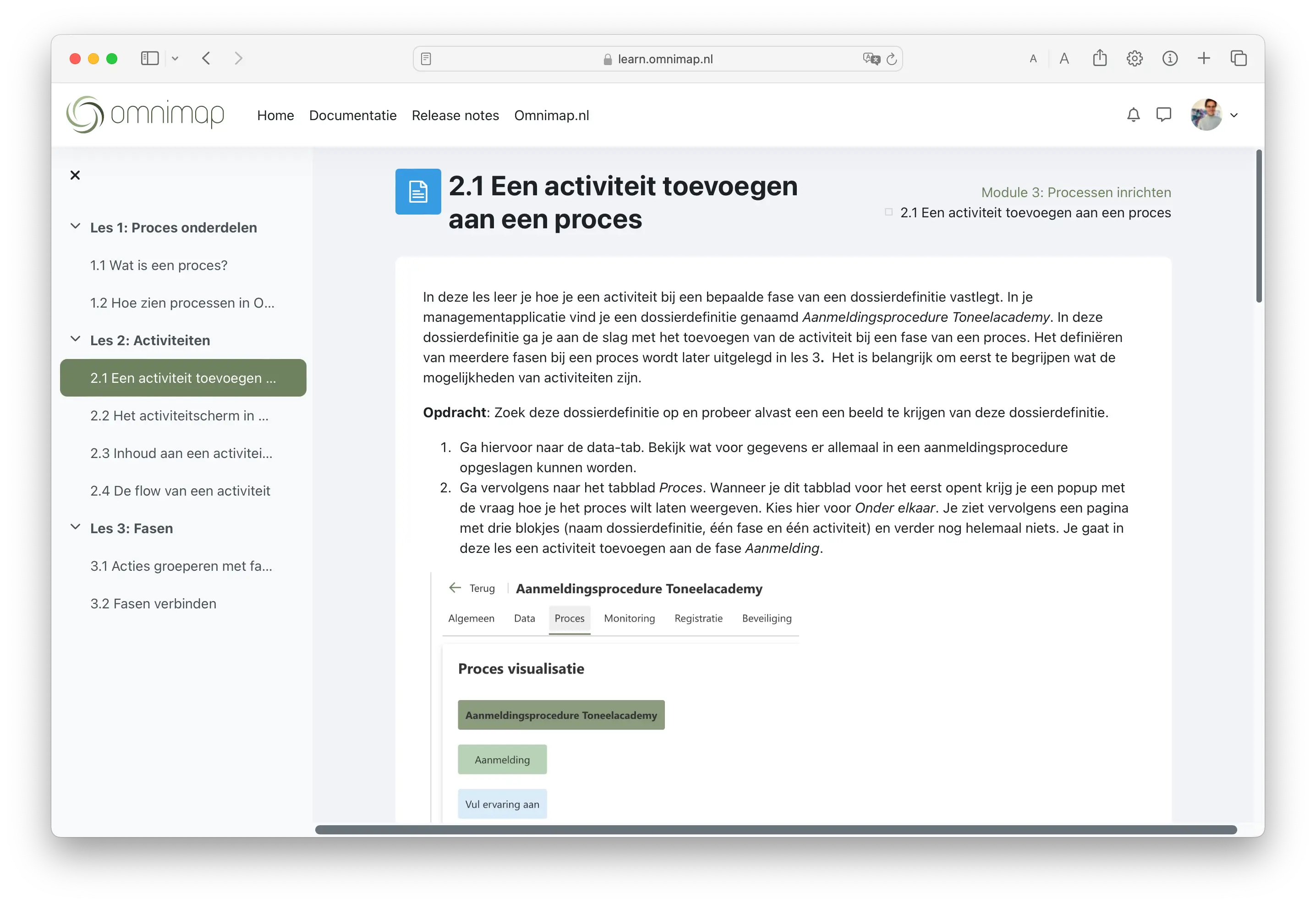The width and height of the screenshot is (1316, 905).
Task: Click the page title 2.1 Een activiteit toevoegen
Action: coord(623,203)
